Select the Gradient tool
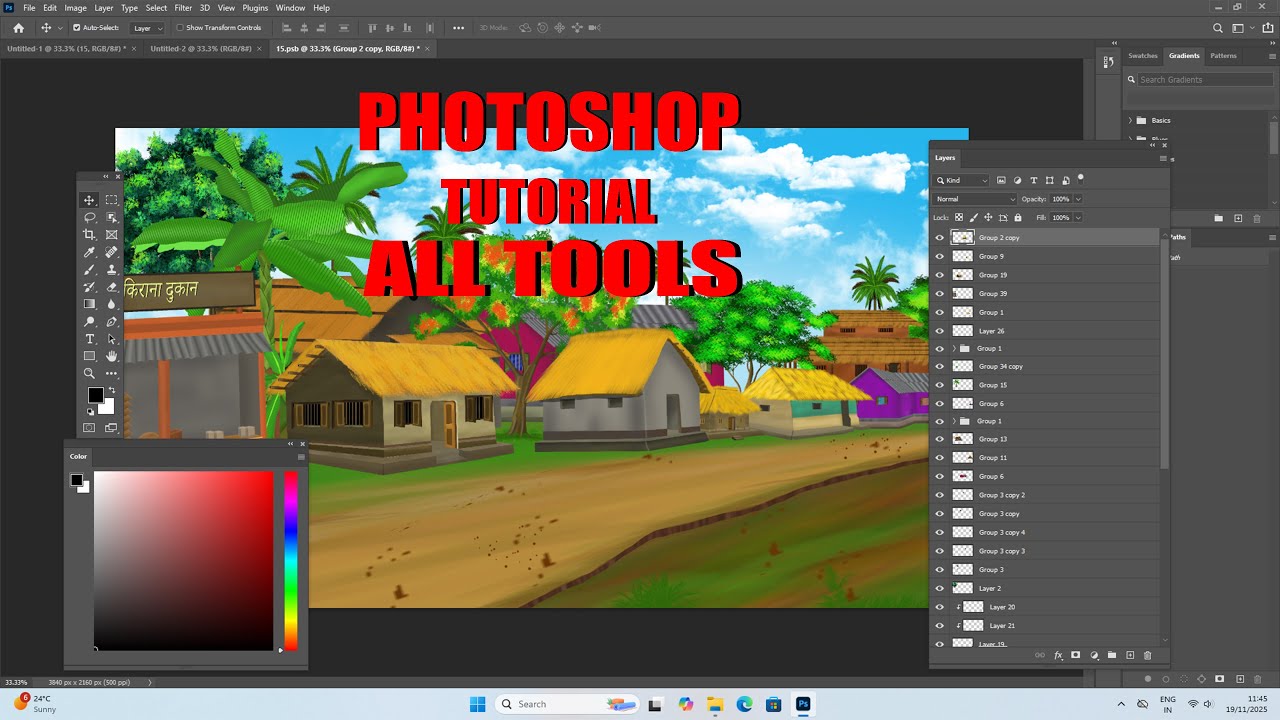1280x720 pixels. click(90, 304)
